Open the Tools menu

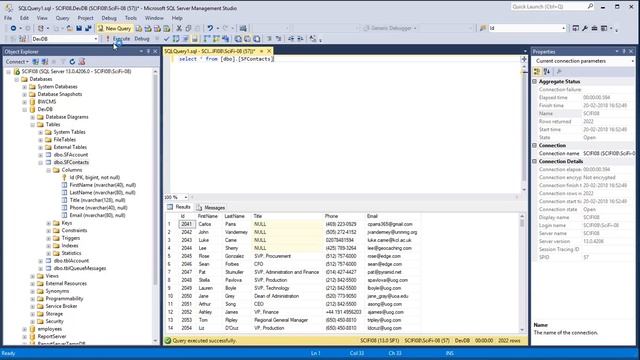click(x=131, y=18)
